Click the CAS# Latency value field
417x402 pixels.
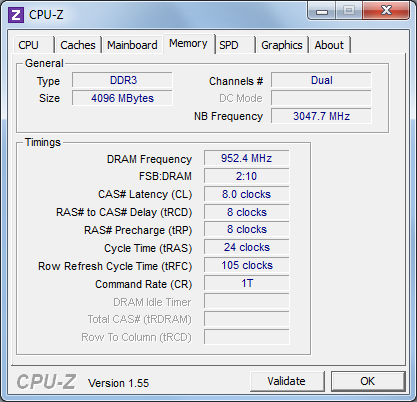point(246,194)
